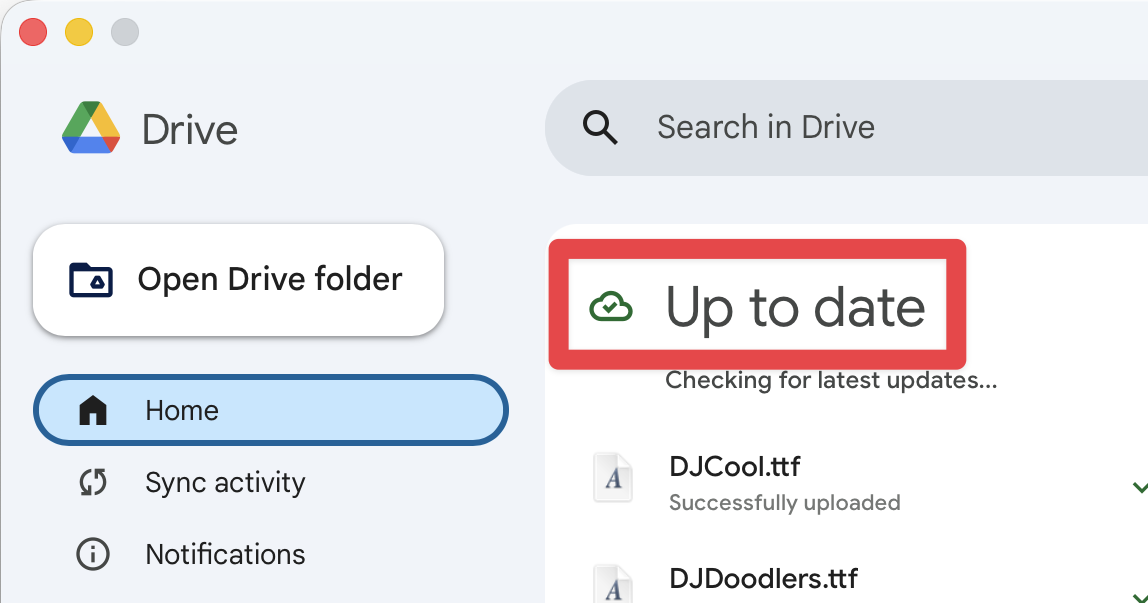Click the DJDoodlers.ttf file name

pos(763,578)
